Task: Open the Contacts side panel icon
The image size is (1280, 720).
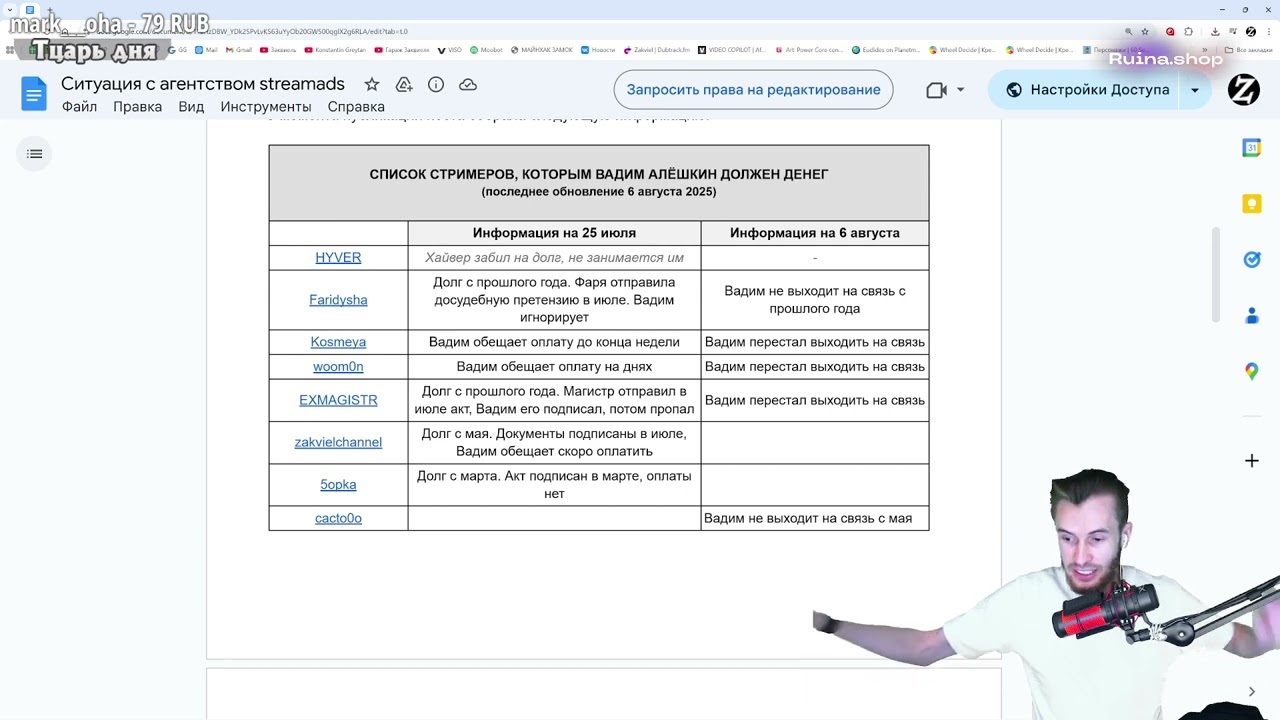Action: pyautogui.click(x=1251, y=316)
